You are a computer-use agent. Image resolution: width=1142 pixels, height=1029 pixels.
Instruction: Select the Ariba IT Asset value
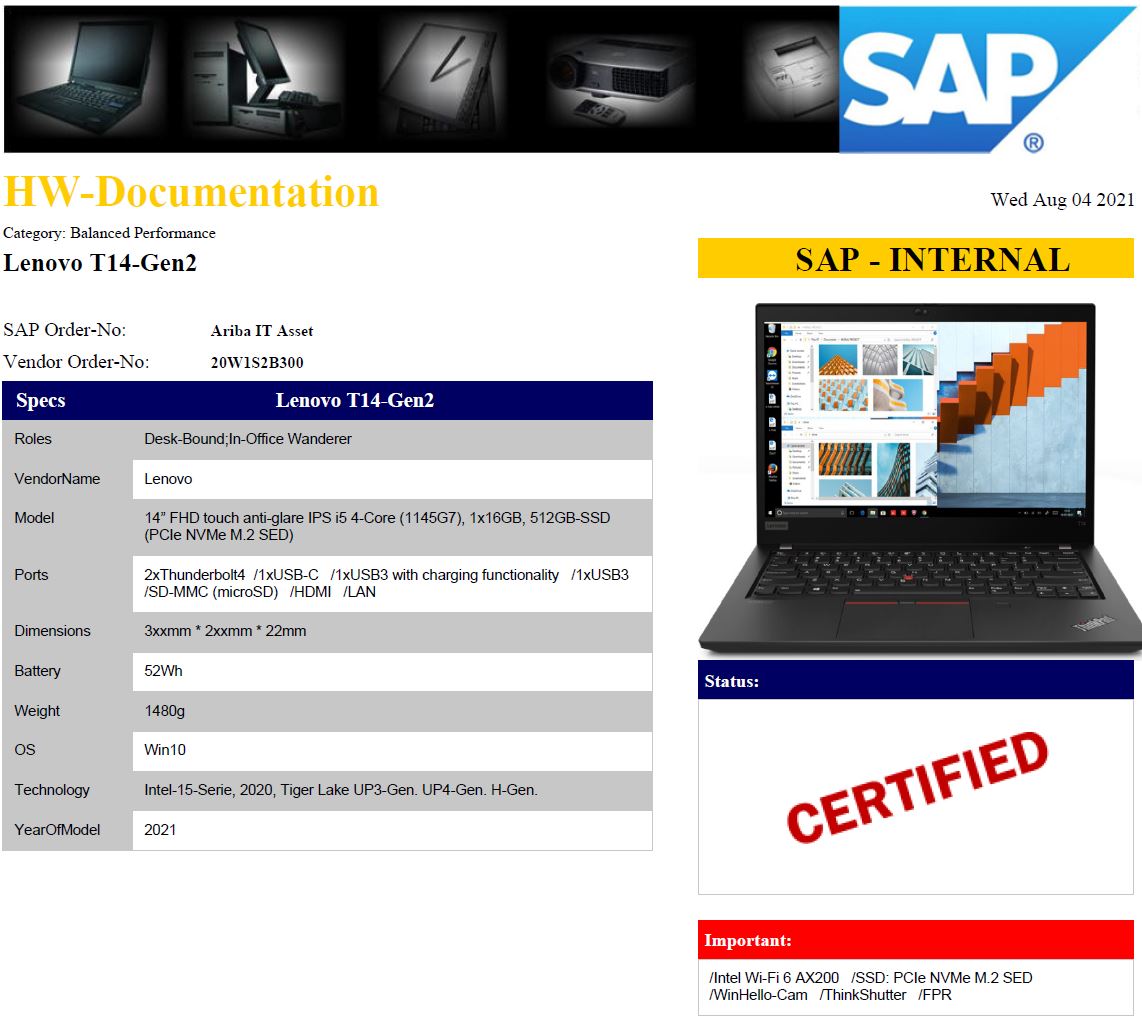pyautogui.click(x=261, y=331)
